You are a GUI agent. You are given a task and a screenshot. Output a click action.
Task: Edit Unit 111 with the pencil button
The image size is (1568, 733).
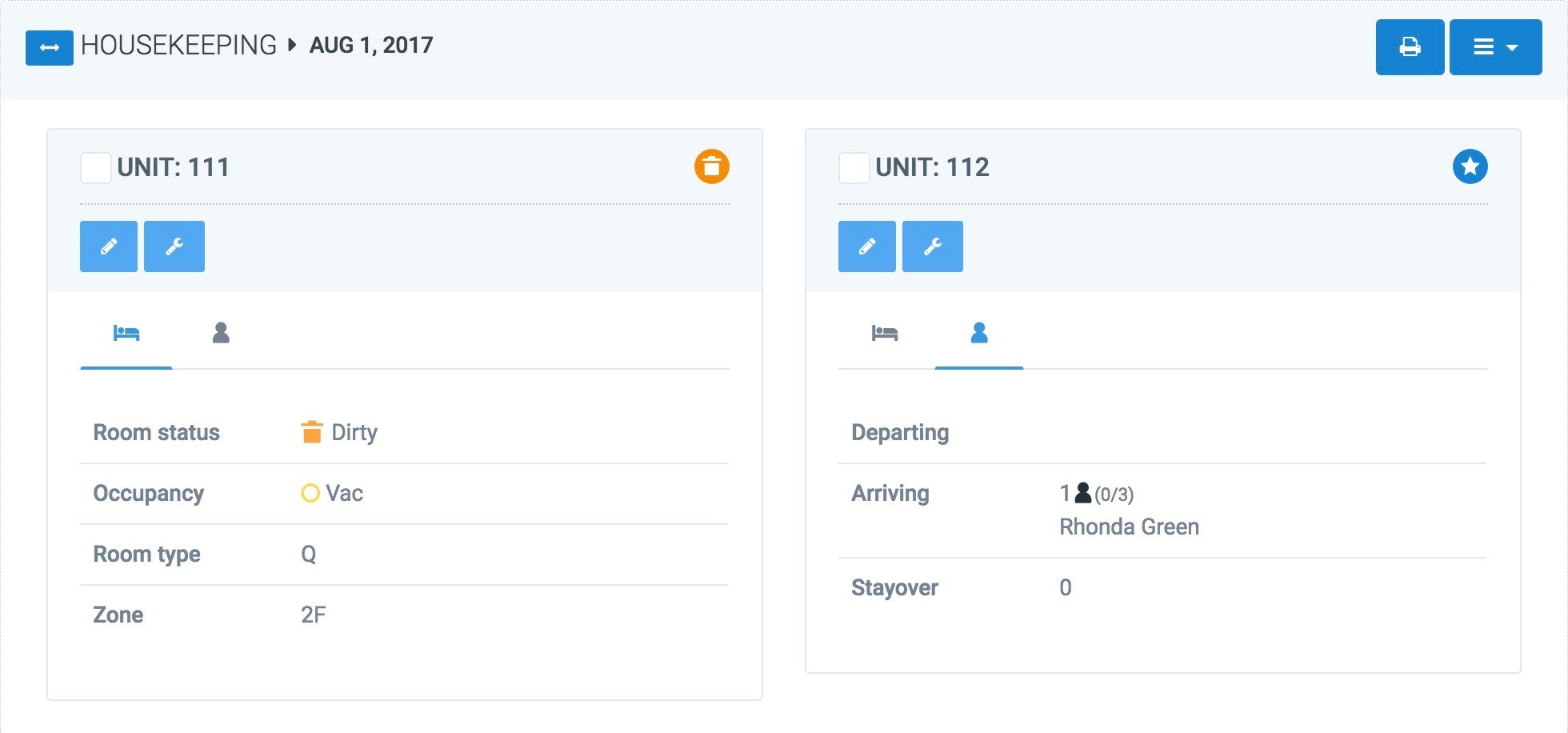pyautogui.click(x=109, y=246)
